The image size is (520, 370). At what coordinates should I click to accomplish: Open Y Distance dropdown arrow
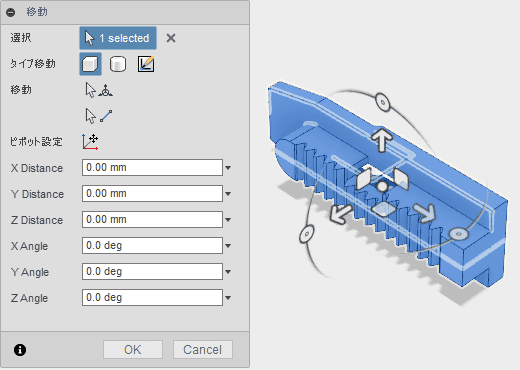pyautogui.click(x=228, y=194)
